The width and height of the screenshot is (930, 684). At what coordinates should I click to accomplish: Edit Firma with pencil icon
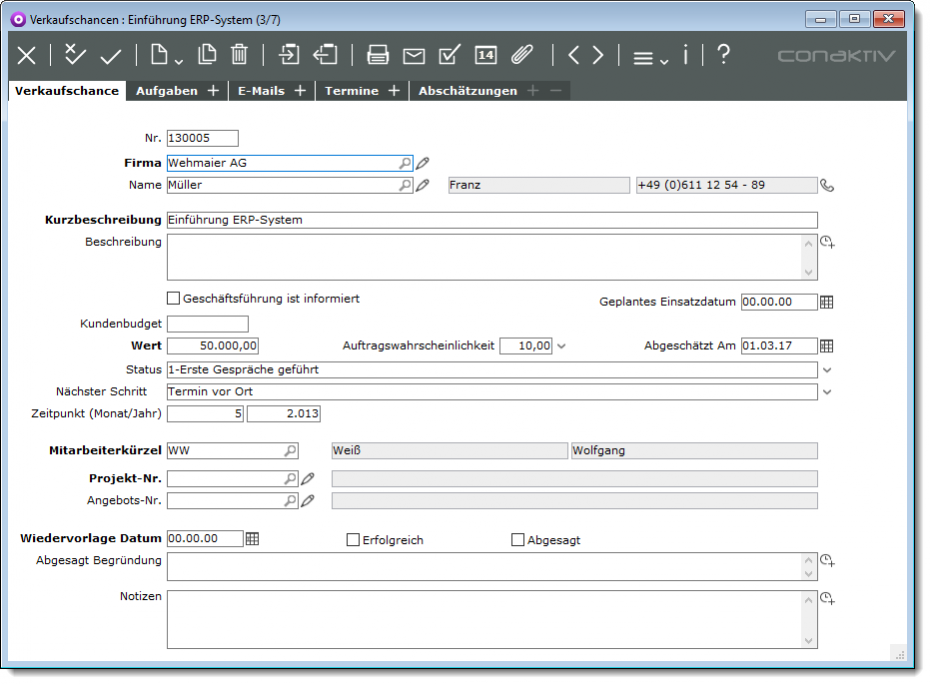click(423, 162)
